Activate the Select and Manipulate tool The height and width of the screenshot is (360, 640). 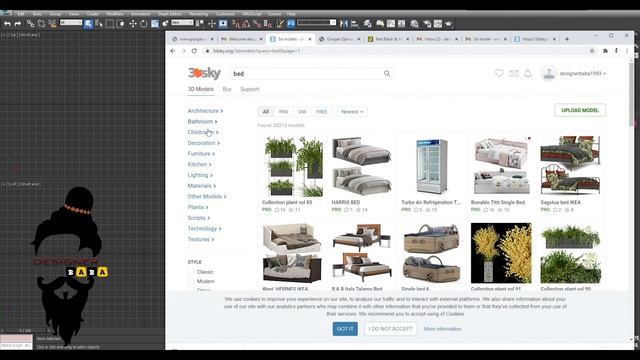tap(212, 24)
